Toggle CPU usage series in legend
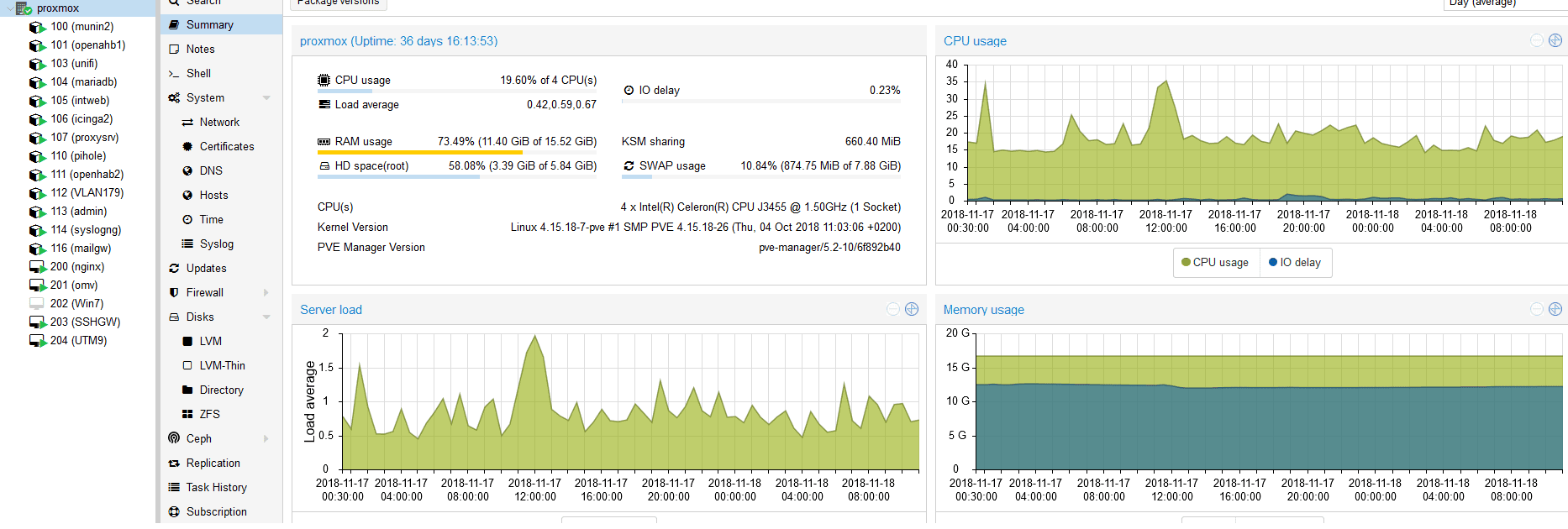This screenshot has width=1568, height=529. tap(1215, 263)
